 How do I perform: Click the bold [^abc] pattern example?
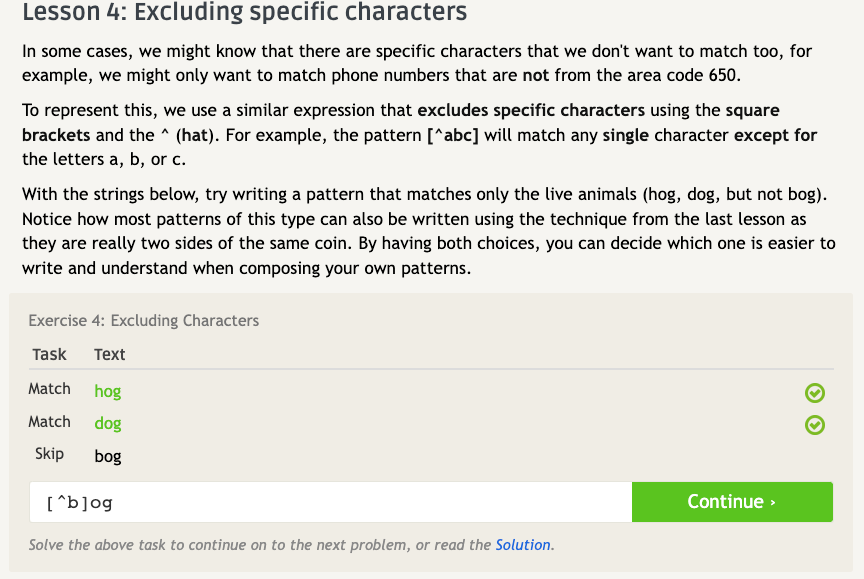click(452, 136)
